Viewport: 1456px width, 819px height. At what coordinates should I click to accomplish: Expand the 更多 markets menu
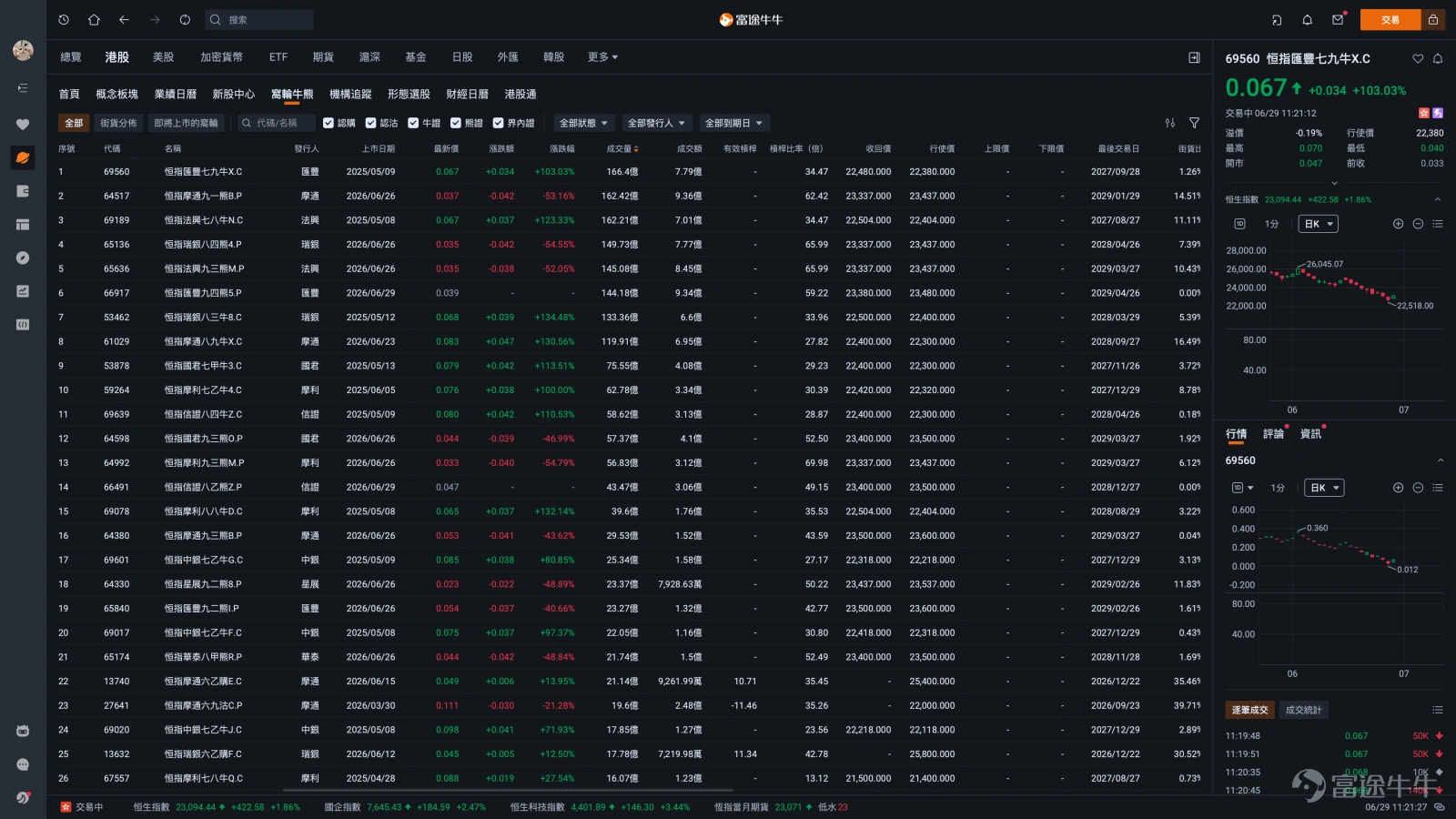coord(602,57)
